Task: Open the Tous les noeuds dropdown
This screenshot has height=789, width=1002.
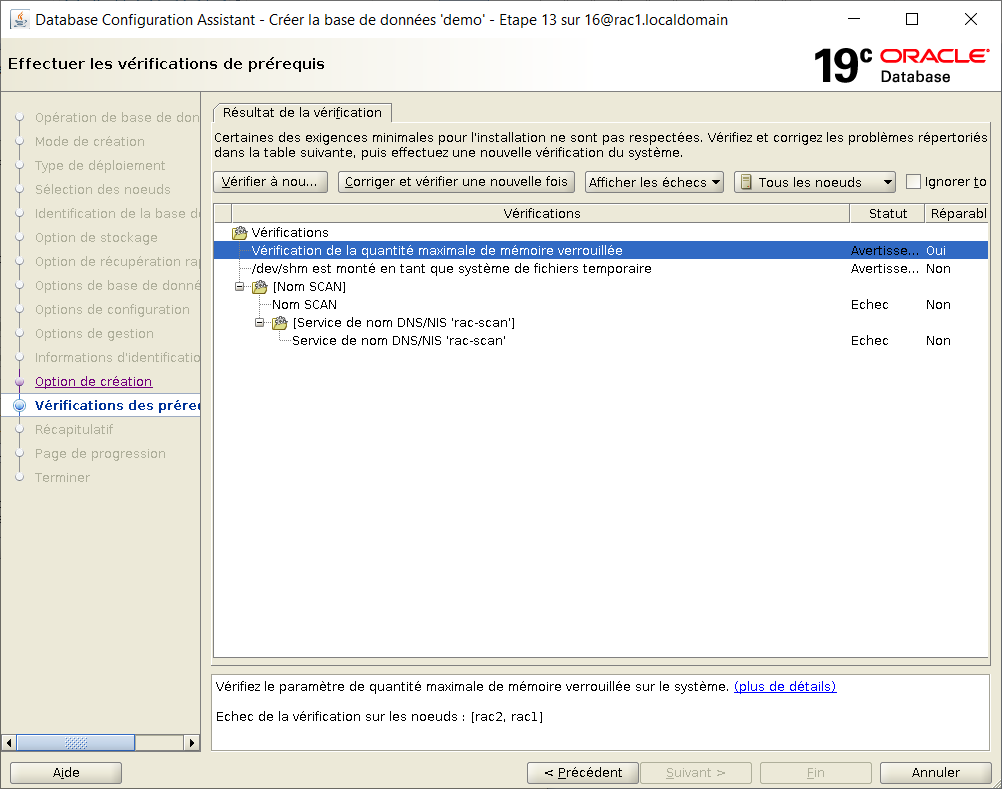Action: (815, 182)
